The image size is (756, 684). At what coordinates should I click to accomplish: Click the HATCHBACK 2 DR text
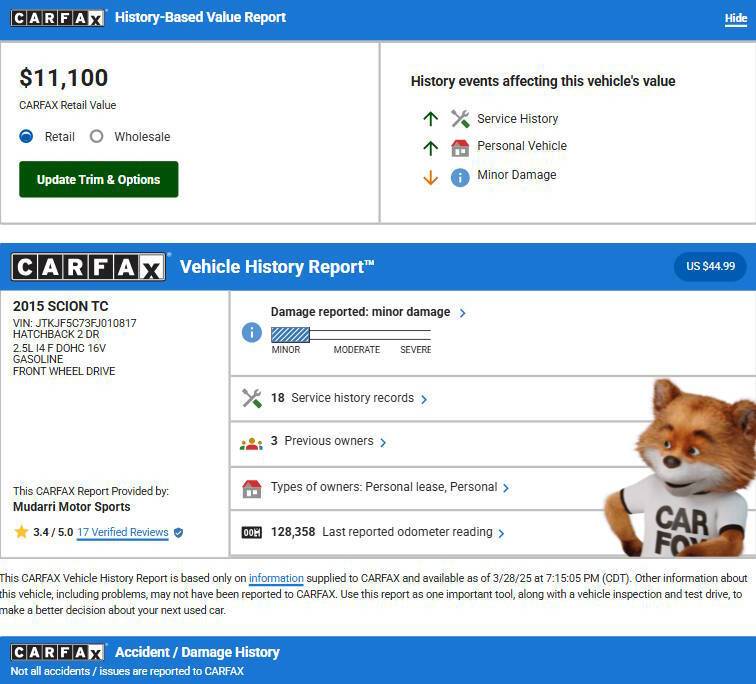coord(56,334)
